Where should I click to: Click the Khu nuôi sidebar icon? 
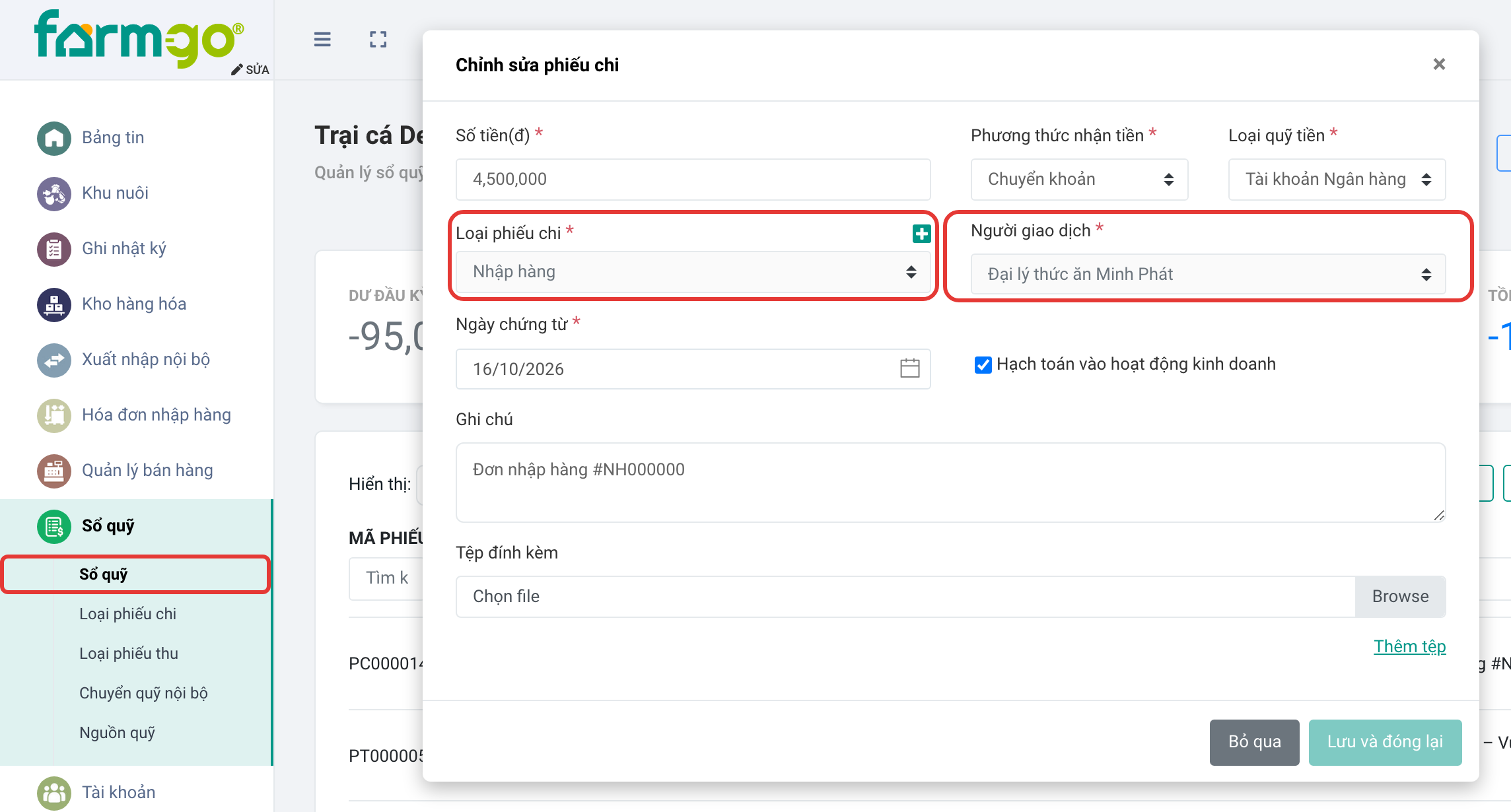(54, 193)
